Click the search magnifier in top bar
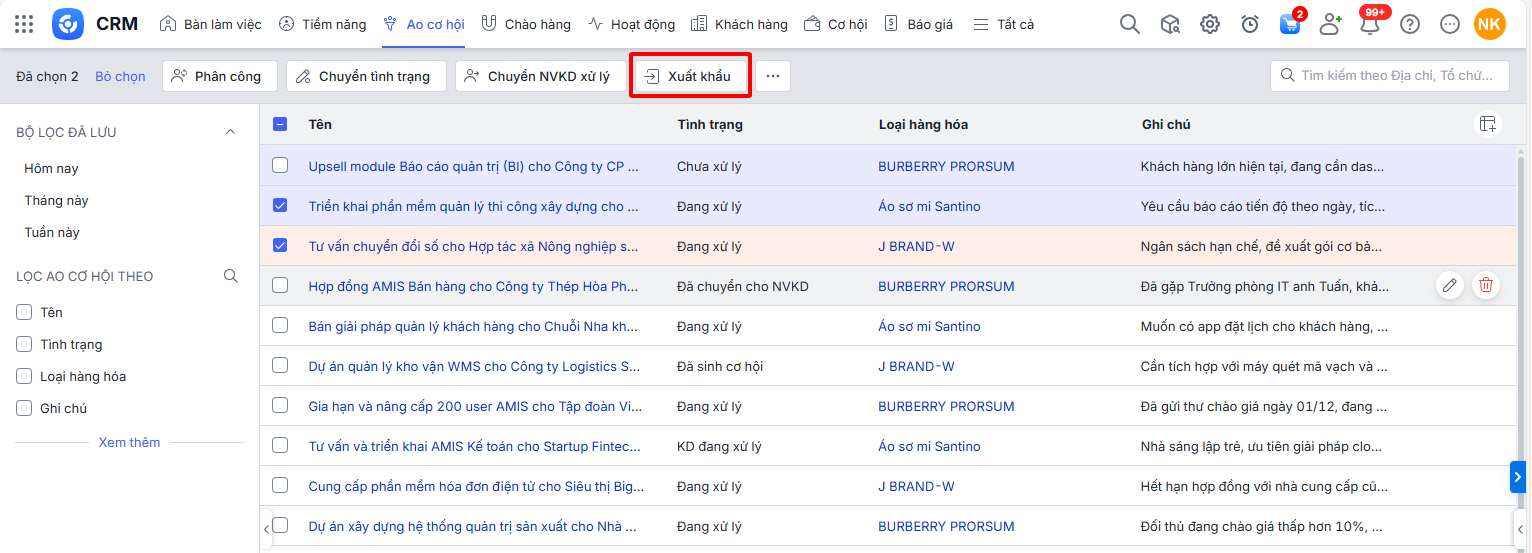The width and height of the screenshot is (1532, 553). (x=1129, y=24)
